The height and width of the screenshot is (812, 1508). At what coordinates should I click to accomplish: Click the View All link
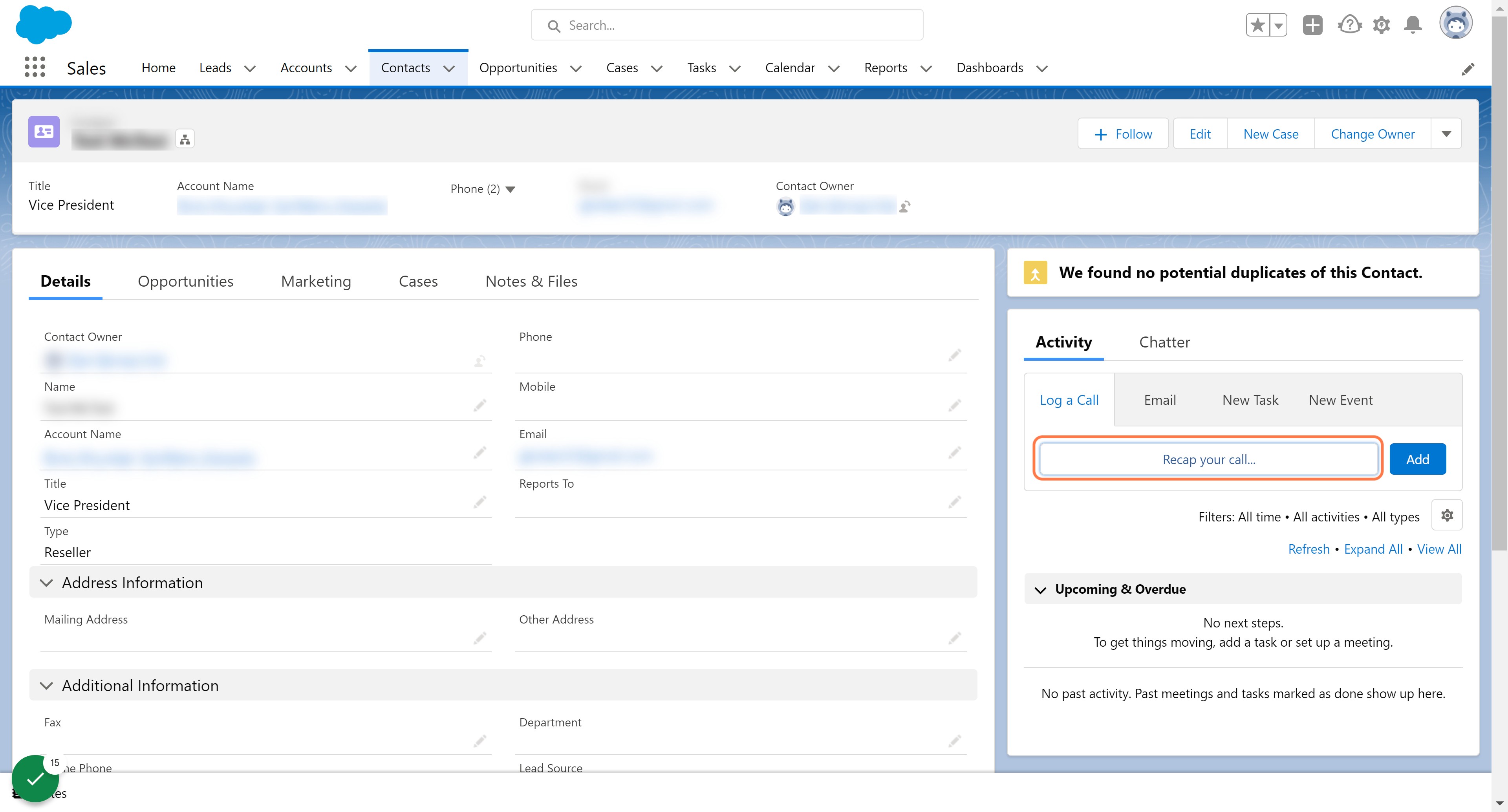pyautogui.click(x=1439, y=549)
